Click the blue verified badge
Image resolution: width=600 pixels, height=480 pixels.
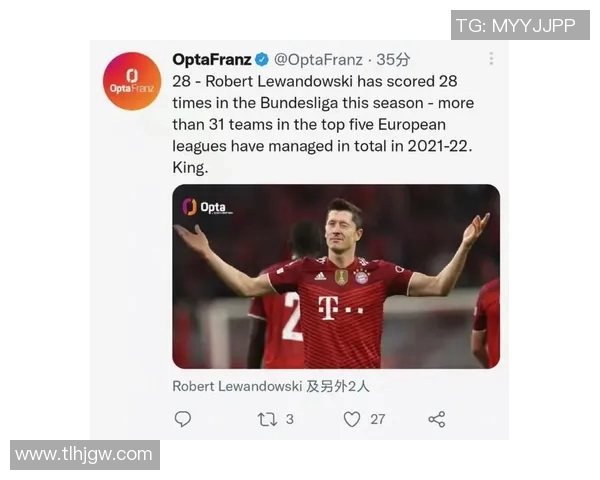pos(262,60)
